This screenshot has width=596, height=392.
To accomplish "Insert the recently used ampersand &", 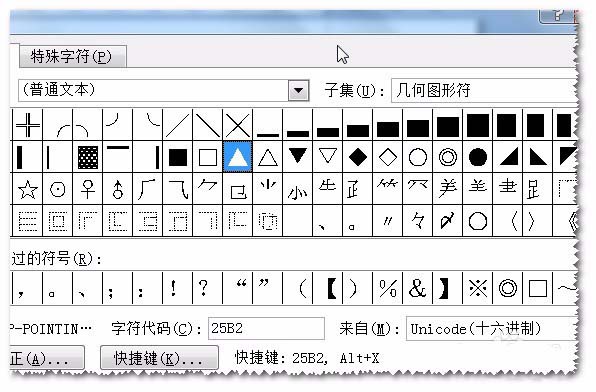I will (x=418, y=288).
